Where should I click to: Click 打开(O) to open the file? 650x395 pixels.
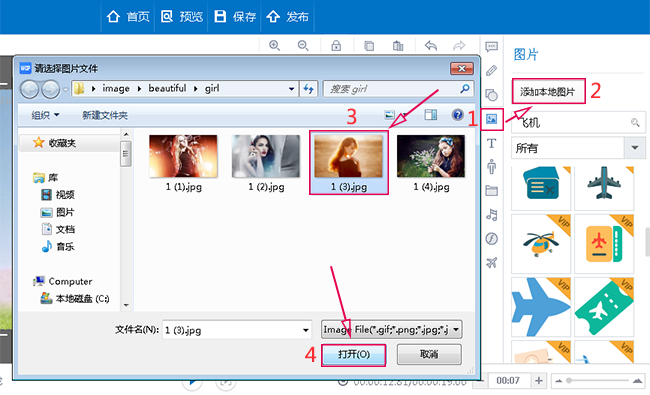tap(354, 354)
